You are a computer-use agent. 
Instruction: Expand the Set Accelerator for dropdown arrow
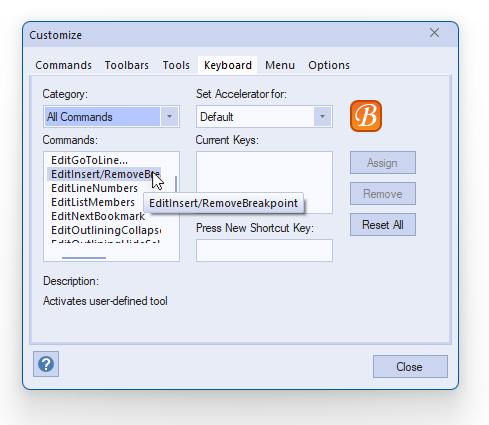coord(322,116)
